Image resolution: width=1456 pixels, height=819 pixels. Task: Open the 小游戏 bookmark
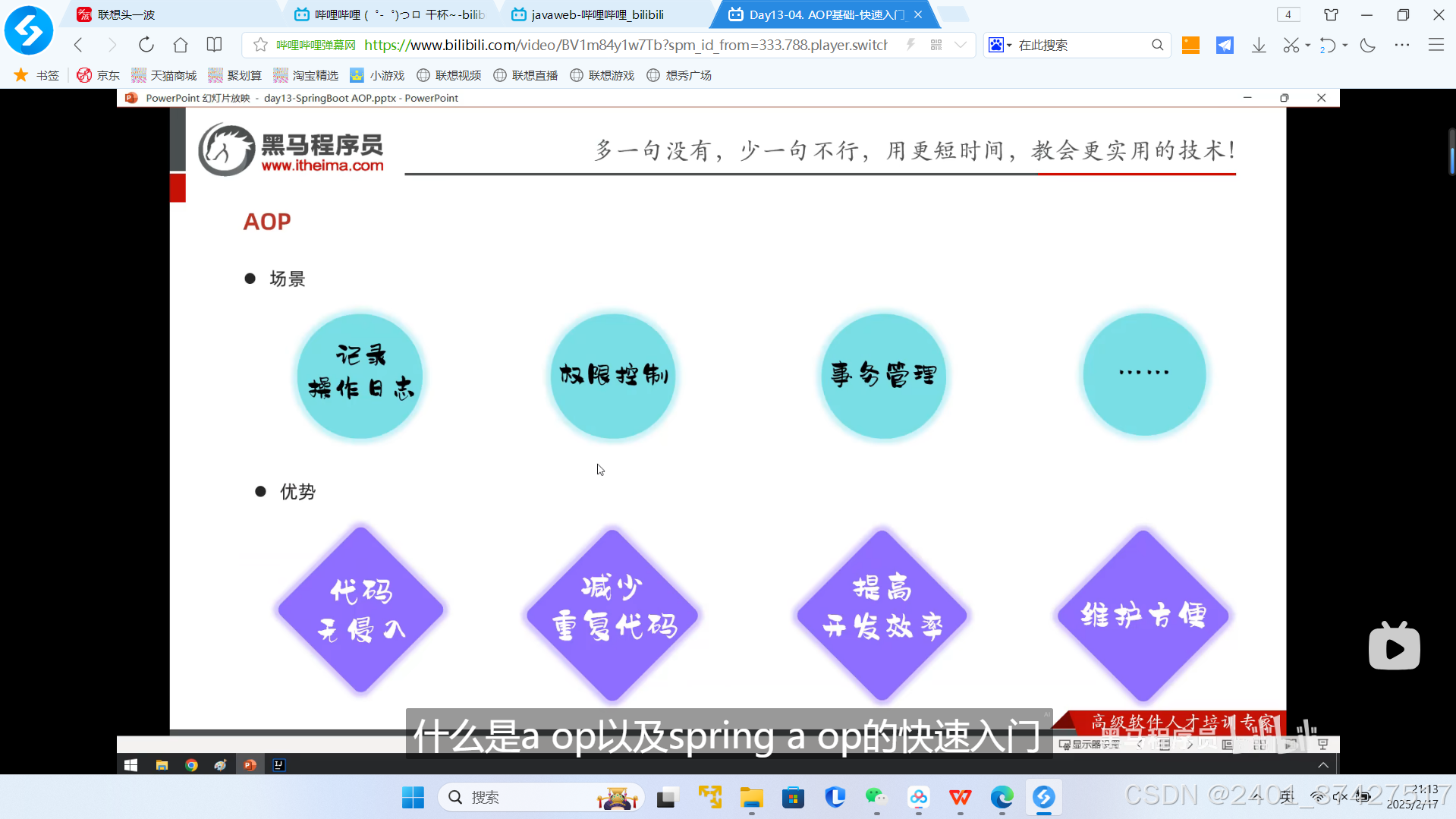coord(377,75)
